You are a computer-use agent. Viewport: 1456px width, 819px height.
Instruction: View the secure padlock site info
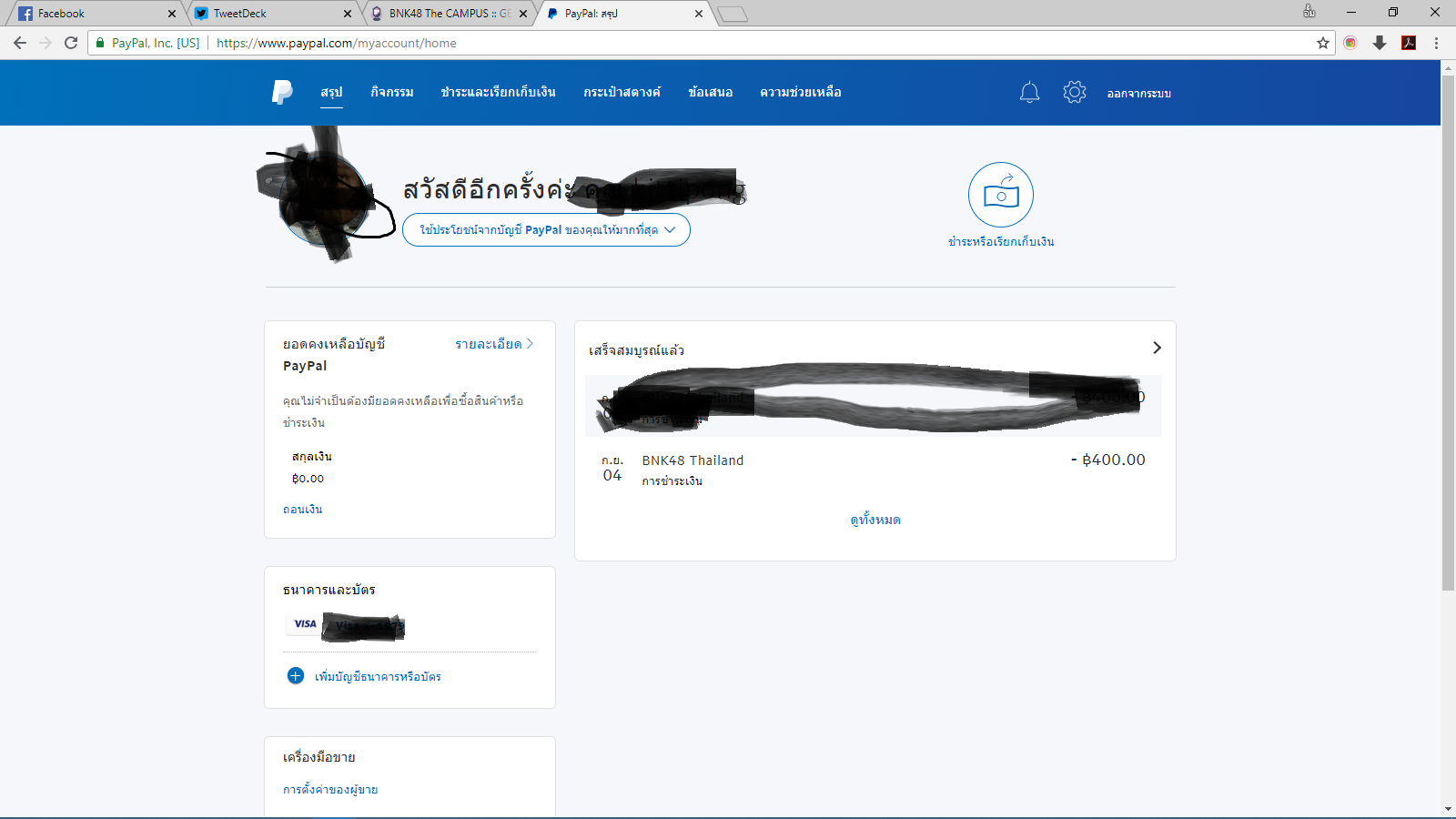click(x=100, y=43)
